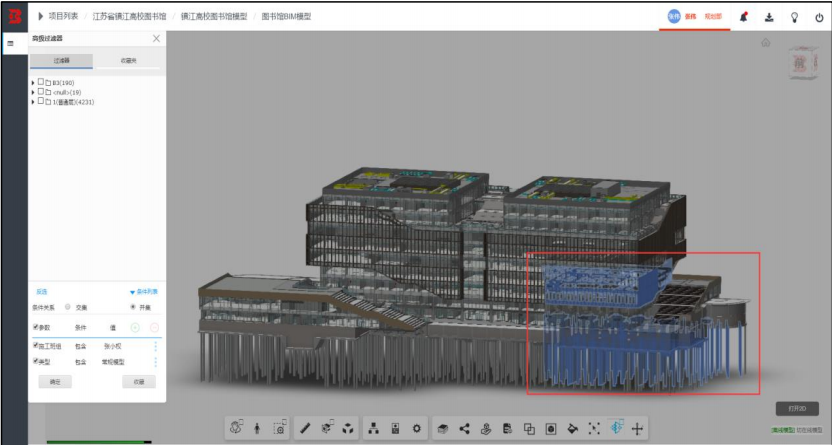This screenshot has width=832, height=445.
Task: Expand the 1(4231) tree node
Action: [x=33, y=102]
